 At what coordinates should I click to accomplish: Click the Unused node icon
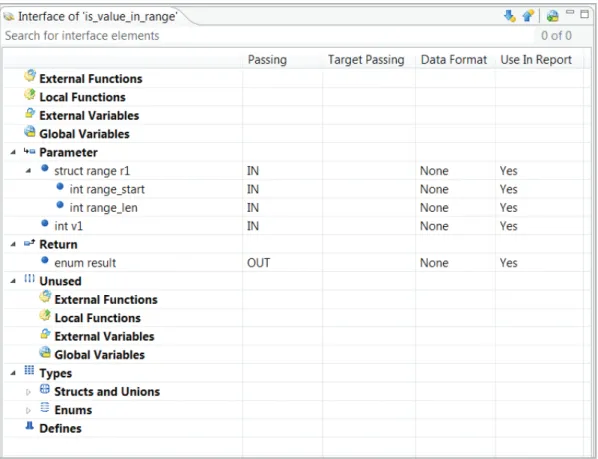(29, 278)
